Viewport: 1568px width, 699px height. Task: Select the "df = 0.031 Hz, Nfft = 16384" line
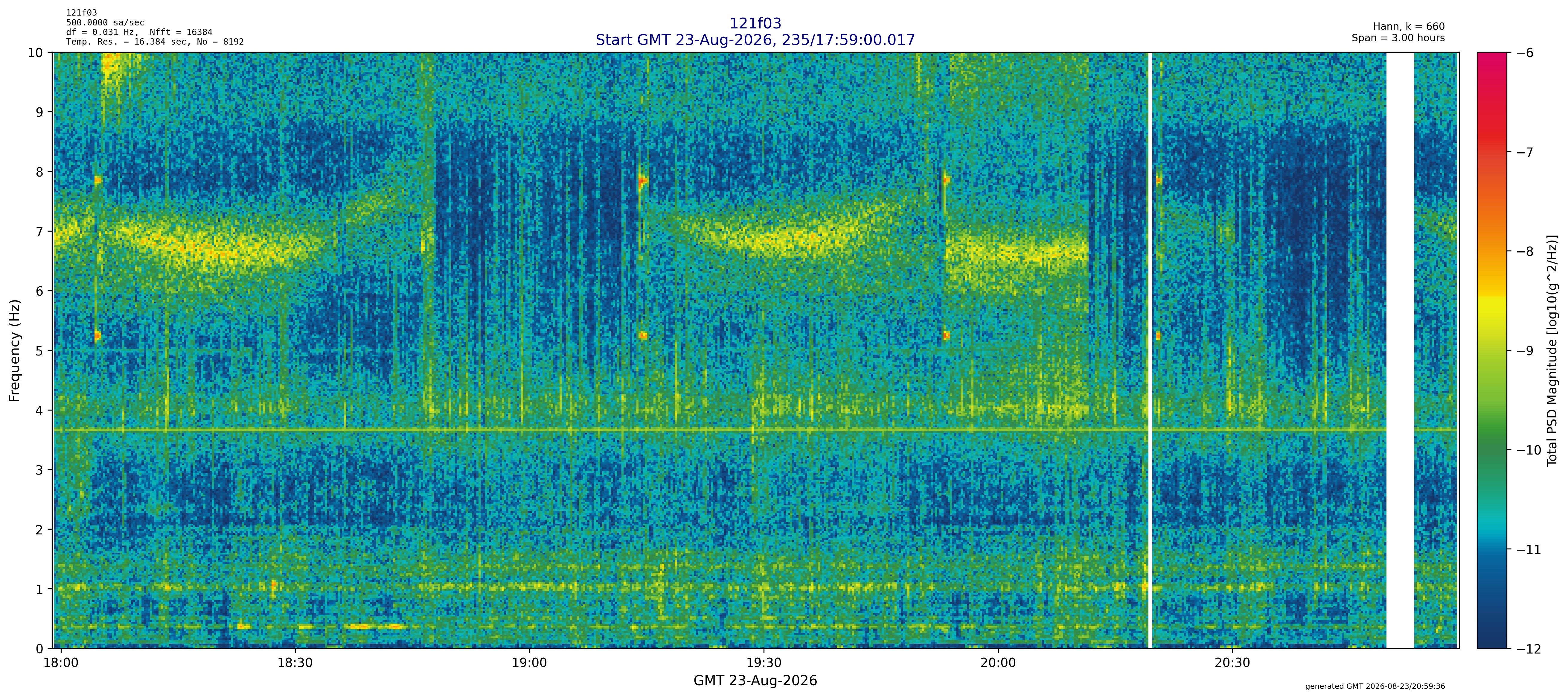coord(139,32)
